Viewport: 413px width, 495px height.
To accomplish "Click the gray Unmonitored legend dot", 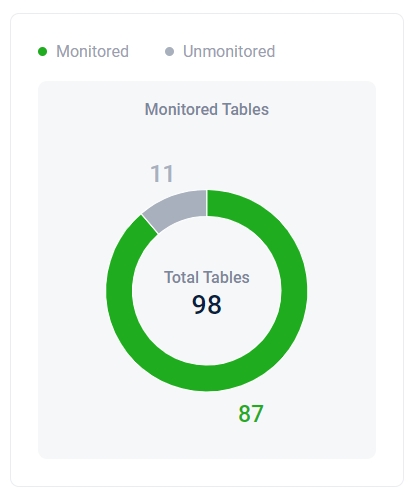I will click(169, 52).
